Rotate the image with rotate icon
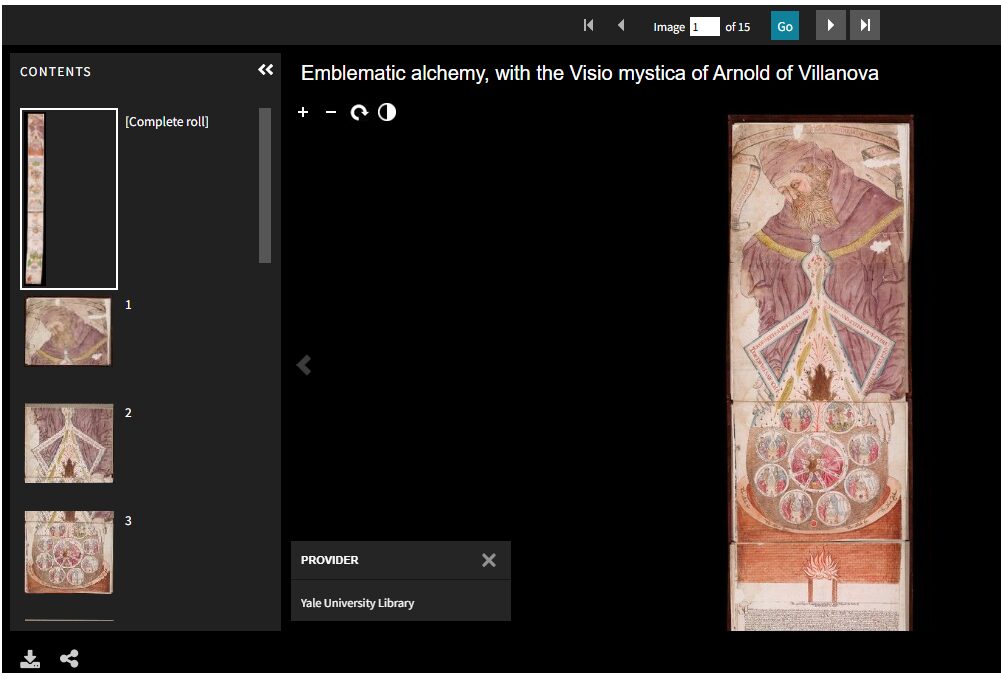The image size is (1001, 681). (359, 113)
